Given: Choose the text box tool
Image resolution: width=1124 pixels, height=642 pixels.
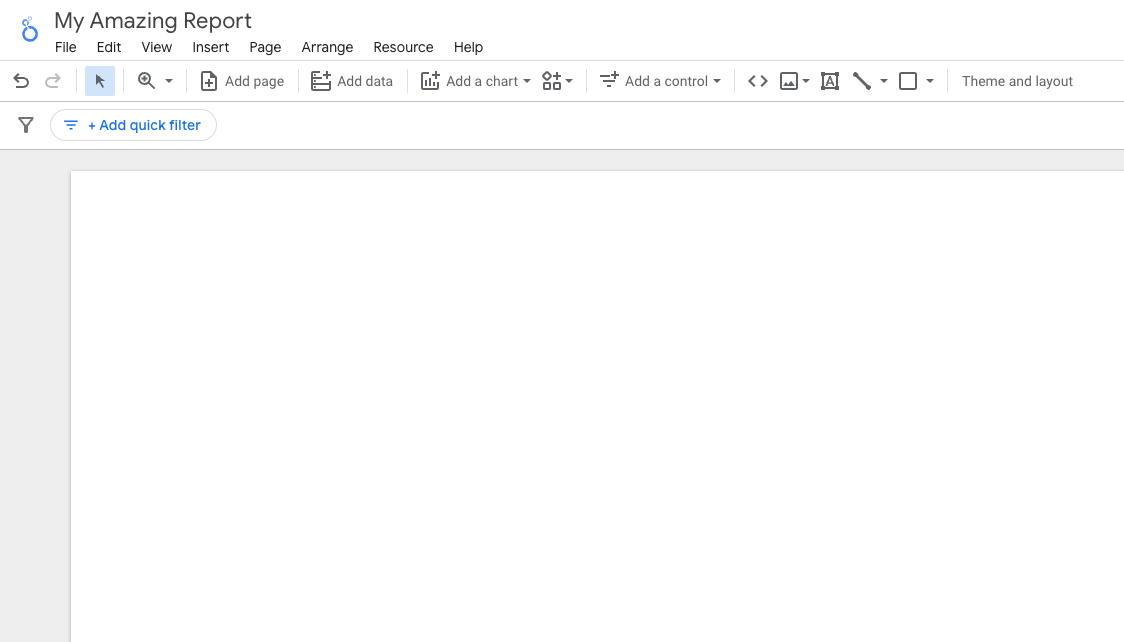Looking at the screenshot, I should (829, 81).
